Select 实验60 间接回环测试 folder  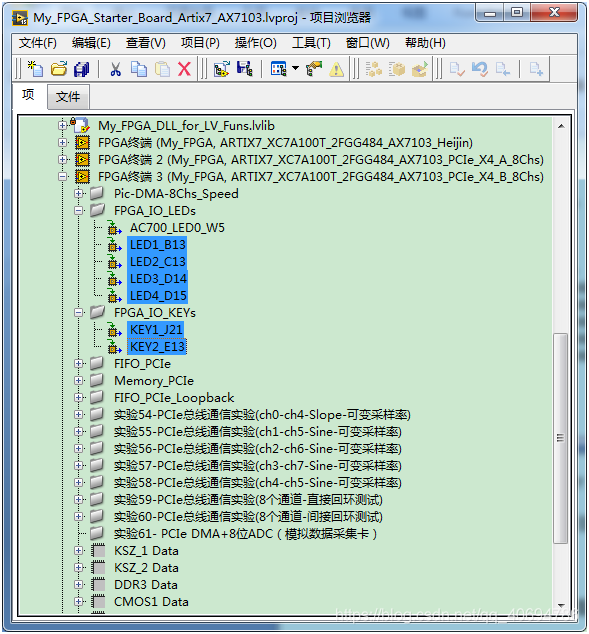(248, 516)
